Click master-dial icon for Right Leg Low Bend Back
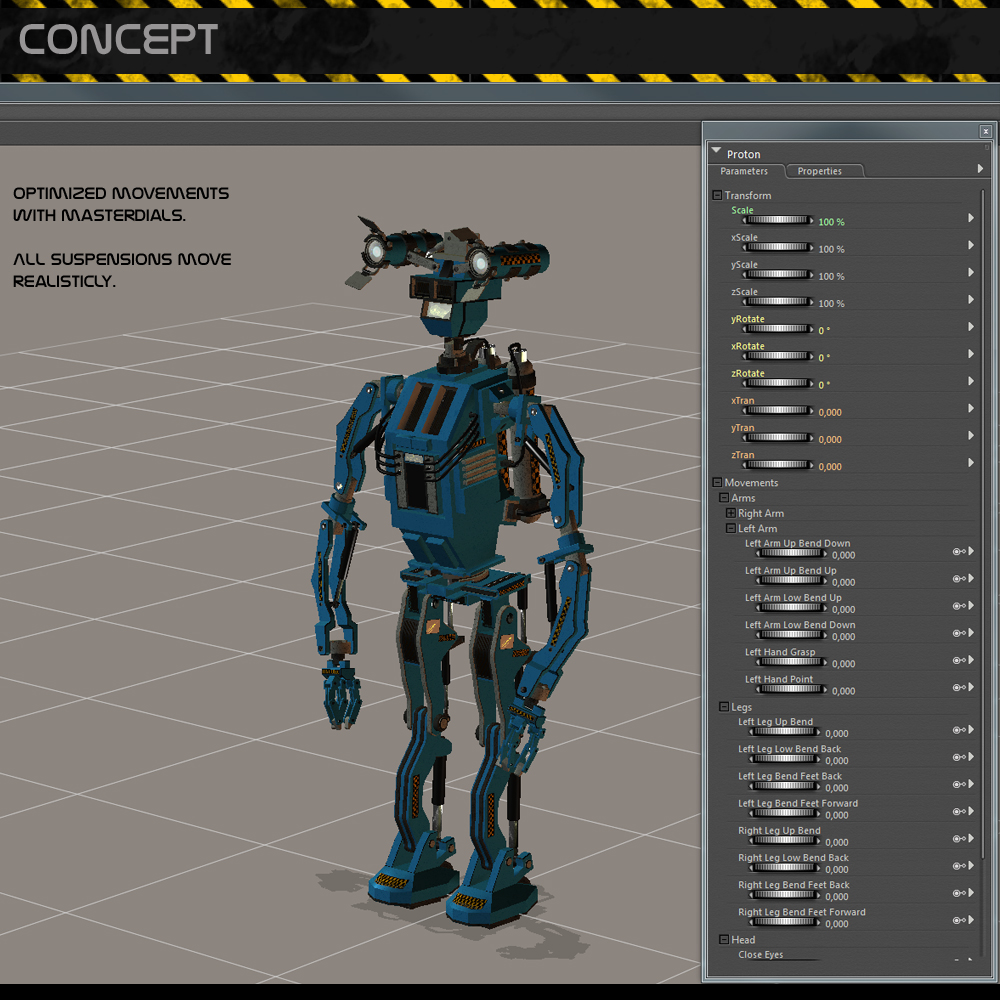This screenshot has height=1000, width=1000. coord(959,866)
